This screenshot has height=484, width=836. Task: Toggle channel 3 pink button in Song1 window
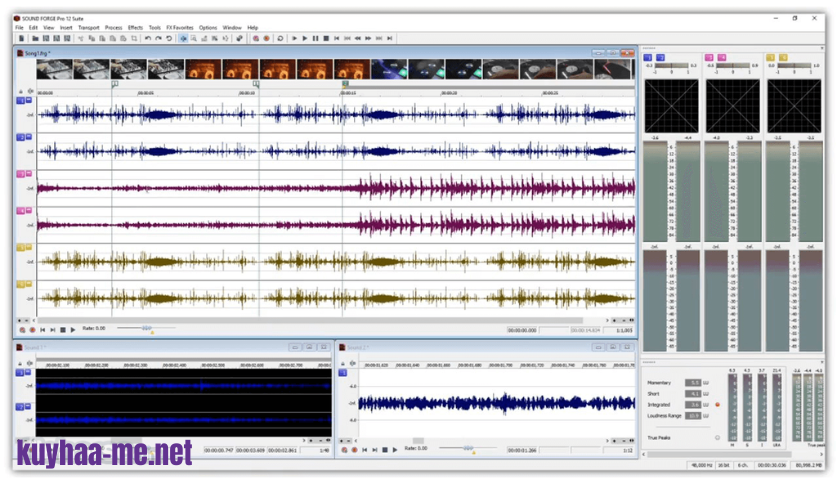point(20,174)
